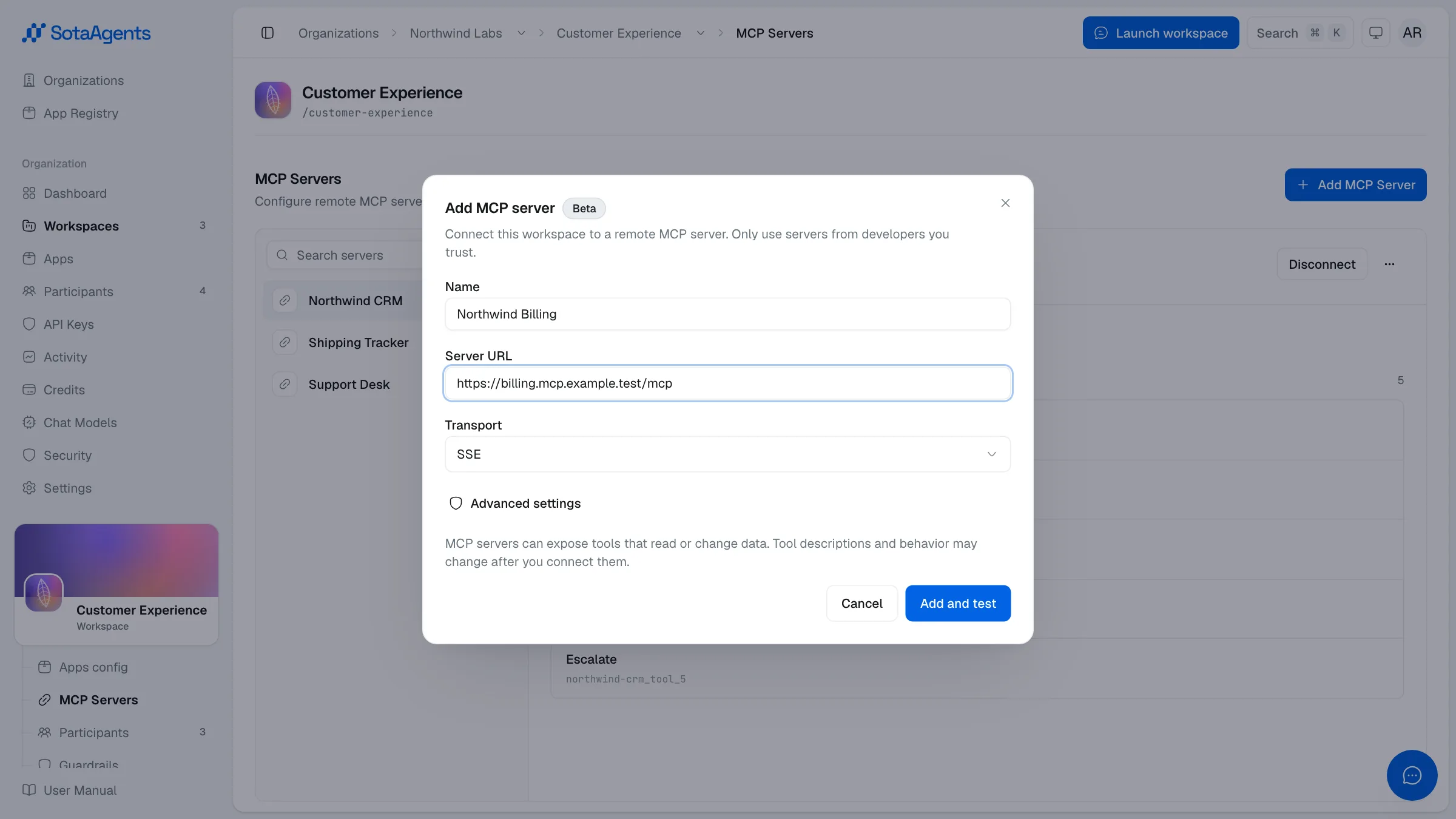
Task: Open the chat support bubble
Action: (x=1412, y=775)
